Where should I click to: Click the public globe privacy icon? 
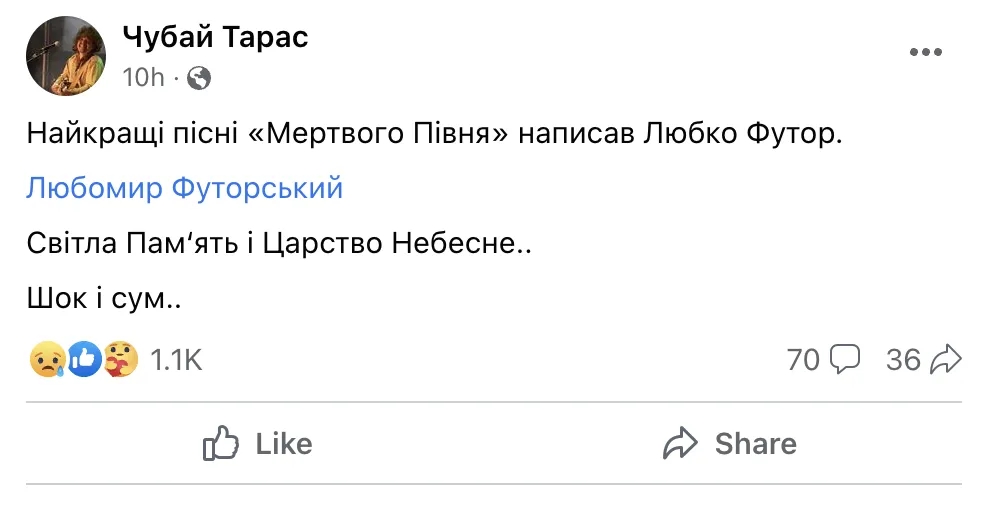(199, 77)
